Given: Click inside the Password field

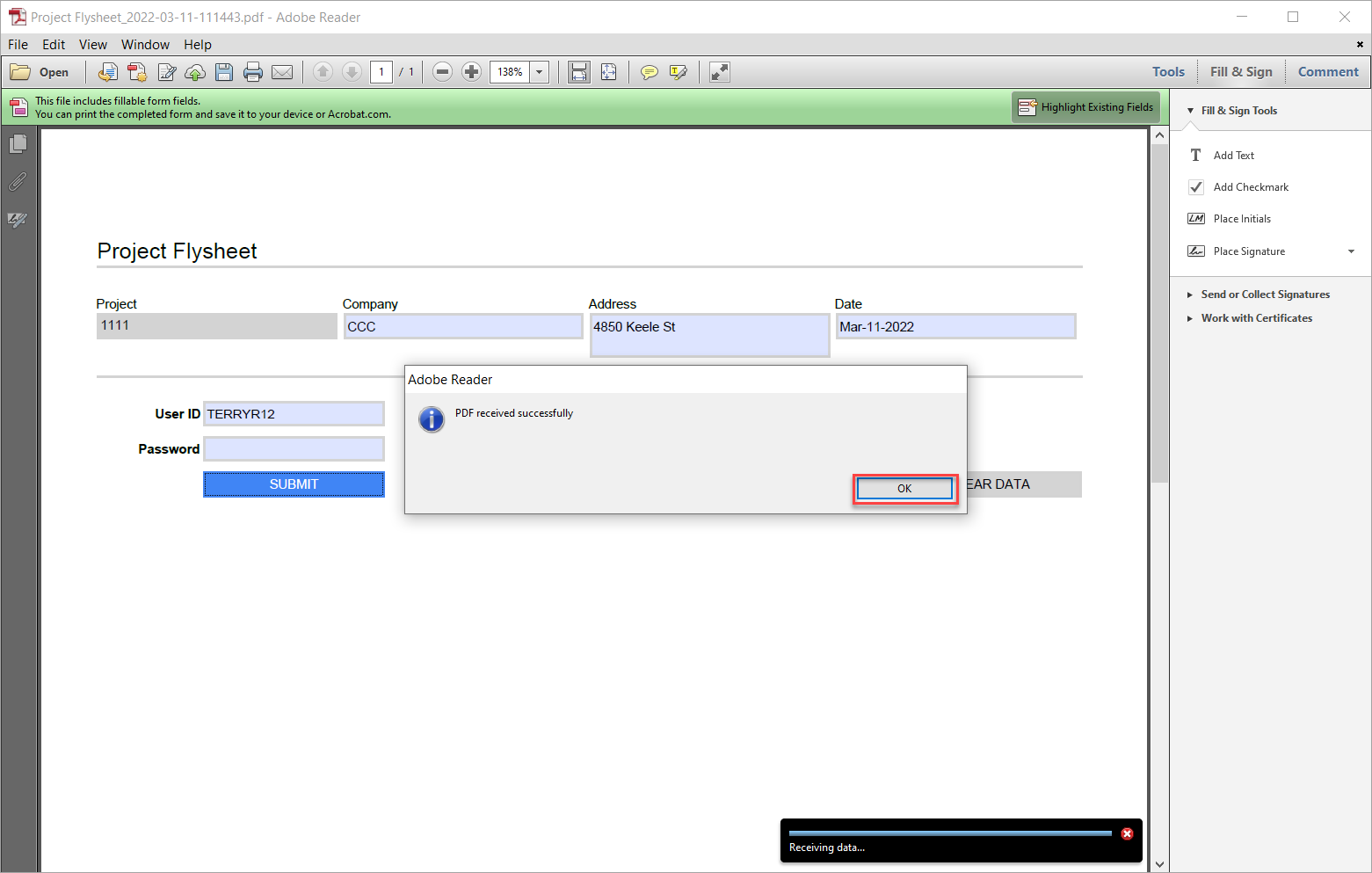Looking at the screenshot, I should click(294, 448).
